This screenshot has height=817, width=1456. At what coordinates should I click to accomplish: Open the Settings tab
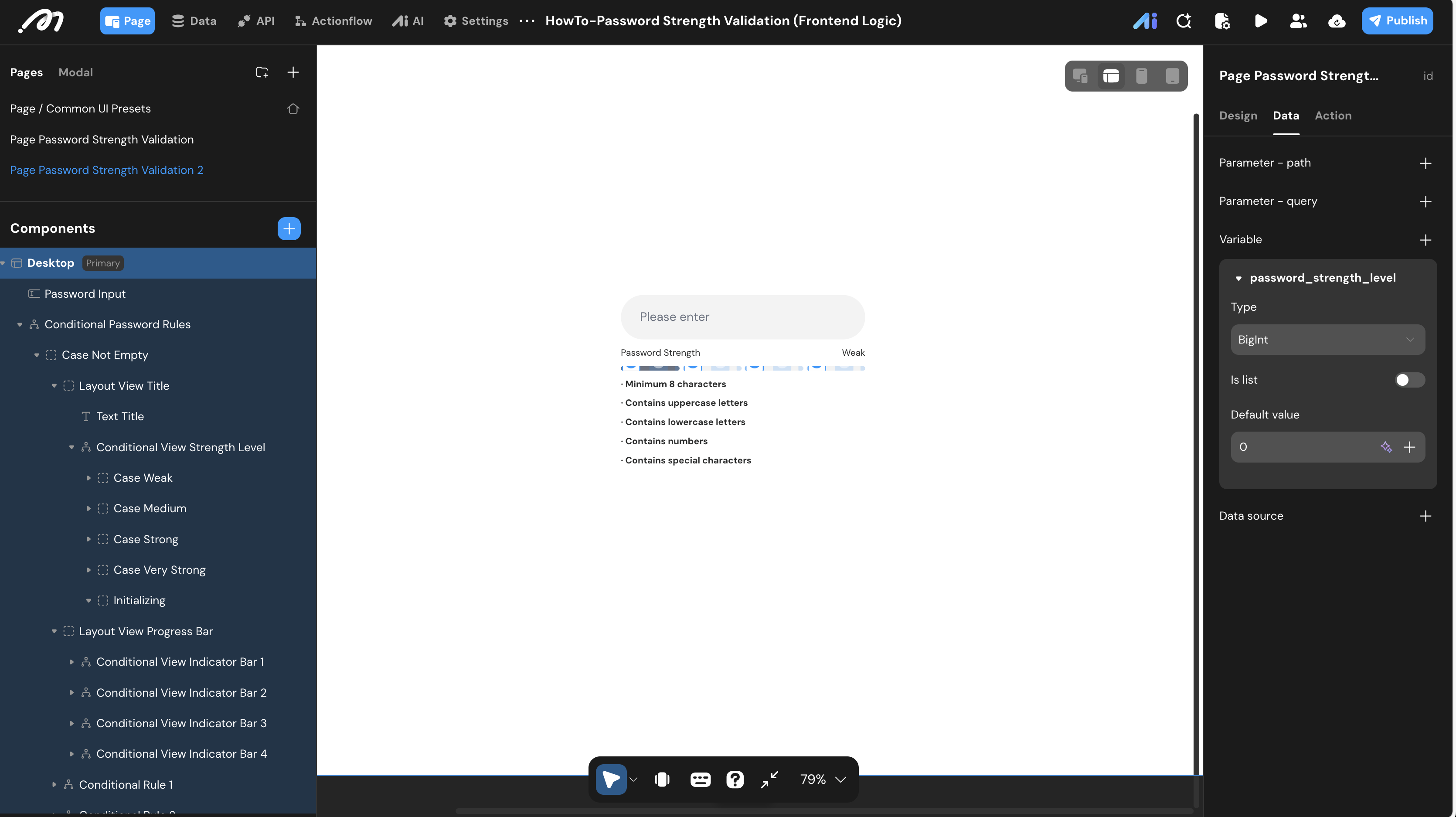pos(476,21)
